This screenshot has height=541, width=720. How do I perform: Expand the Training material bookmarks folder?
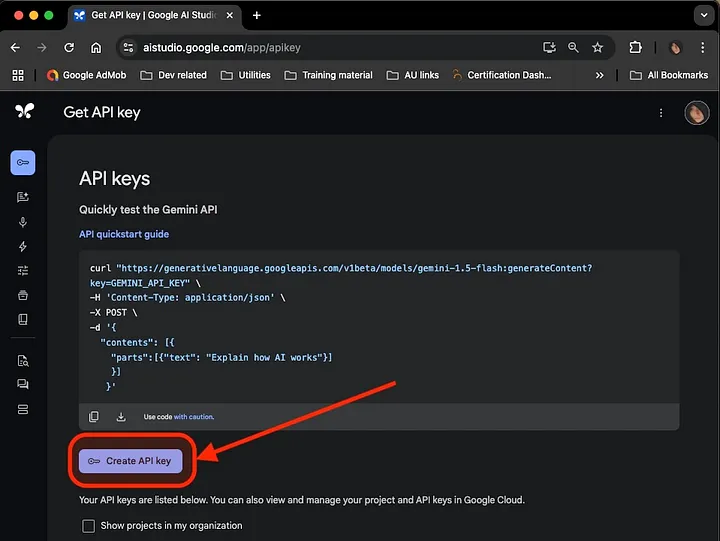[329, 75]
